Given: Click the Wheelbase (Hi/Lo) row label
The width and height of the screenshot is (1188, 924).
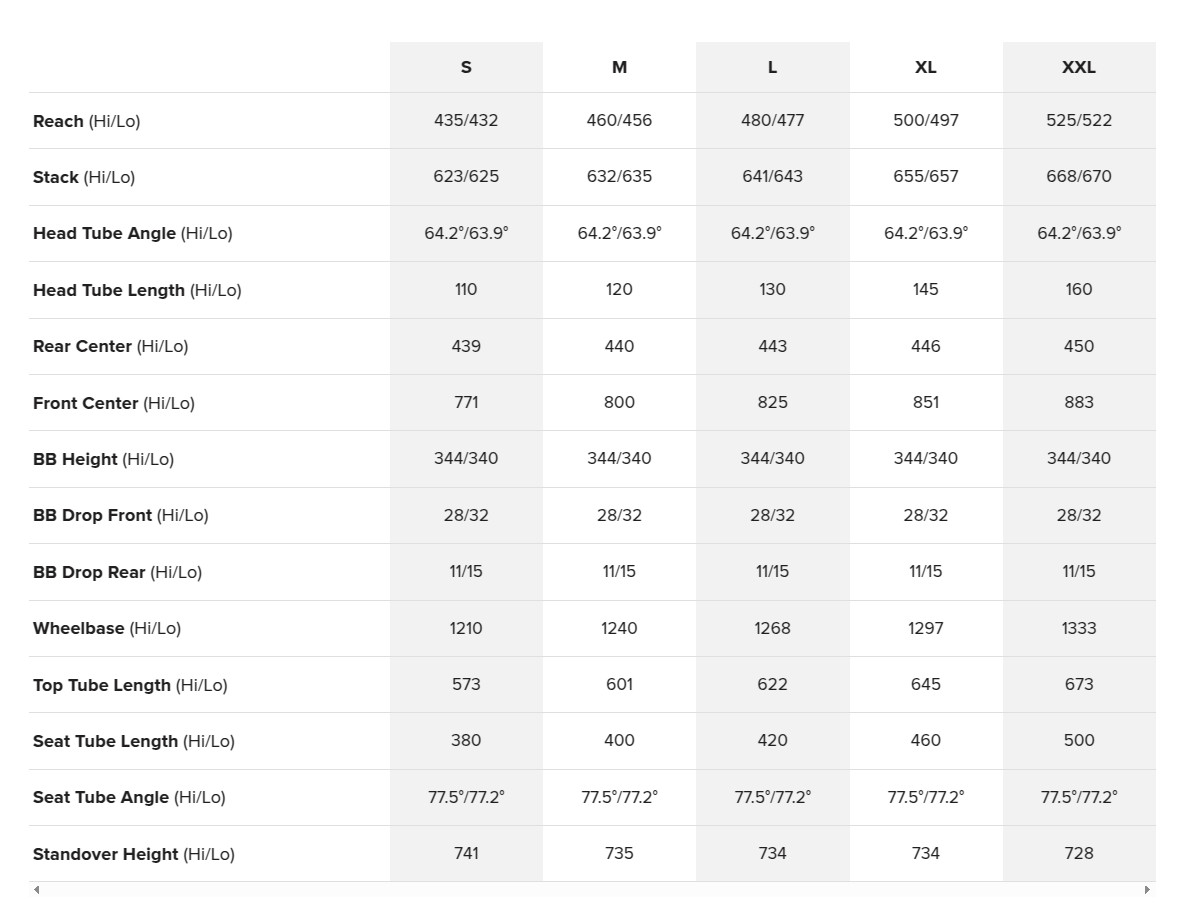Looking at the screenshot, I should (x=107, y=629).
